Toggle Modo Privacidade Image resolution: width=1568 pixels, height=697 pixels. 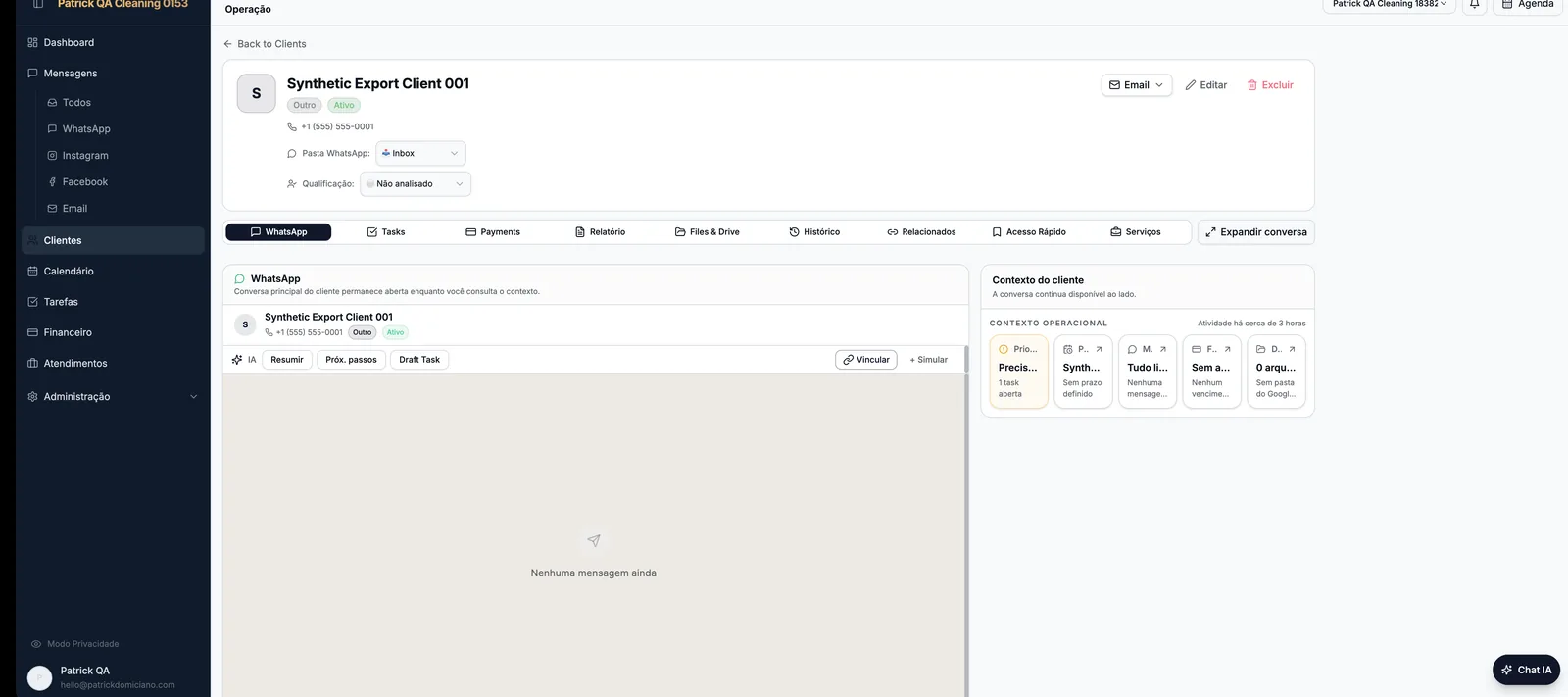pos(75,644)
